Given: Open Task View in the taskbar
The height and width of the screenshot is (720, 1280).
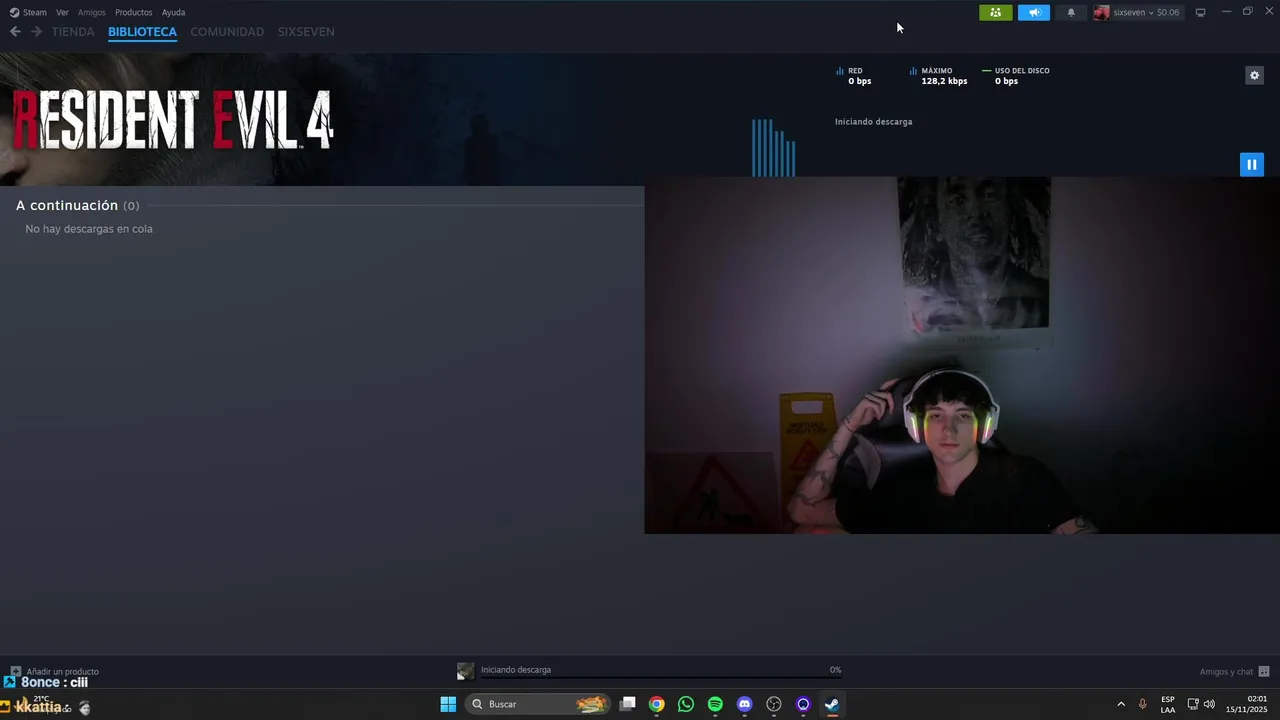Looking at the screenshot, I should pyautogui.click(x=627, y=704).
